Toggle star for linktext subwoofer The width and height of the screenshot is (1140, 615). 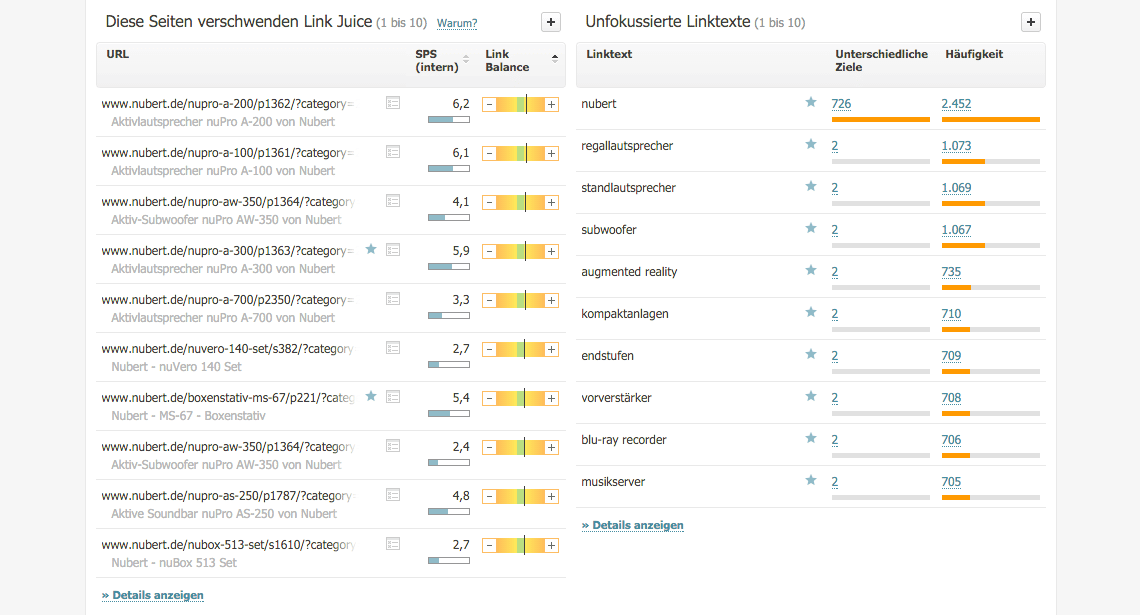[x=811, y=228]
